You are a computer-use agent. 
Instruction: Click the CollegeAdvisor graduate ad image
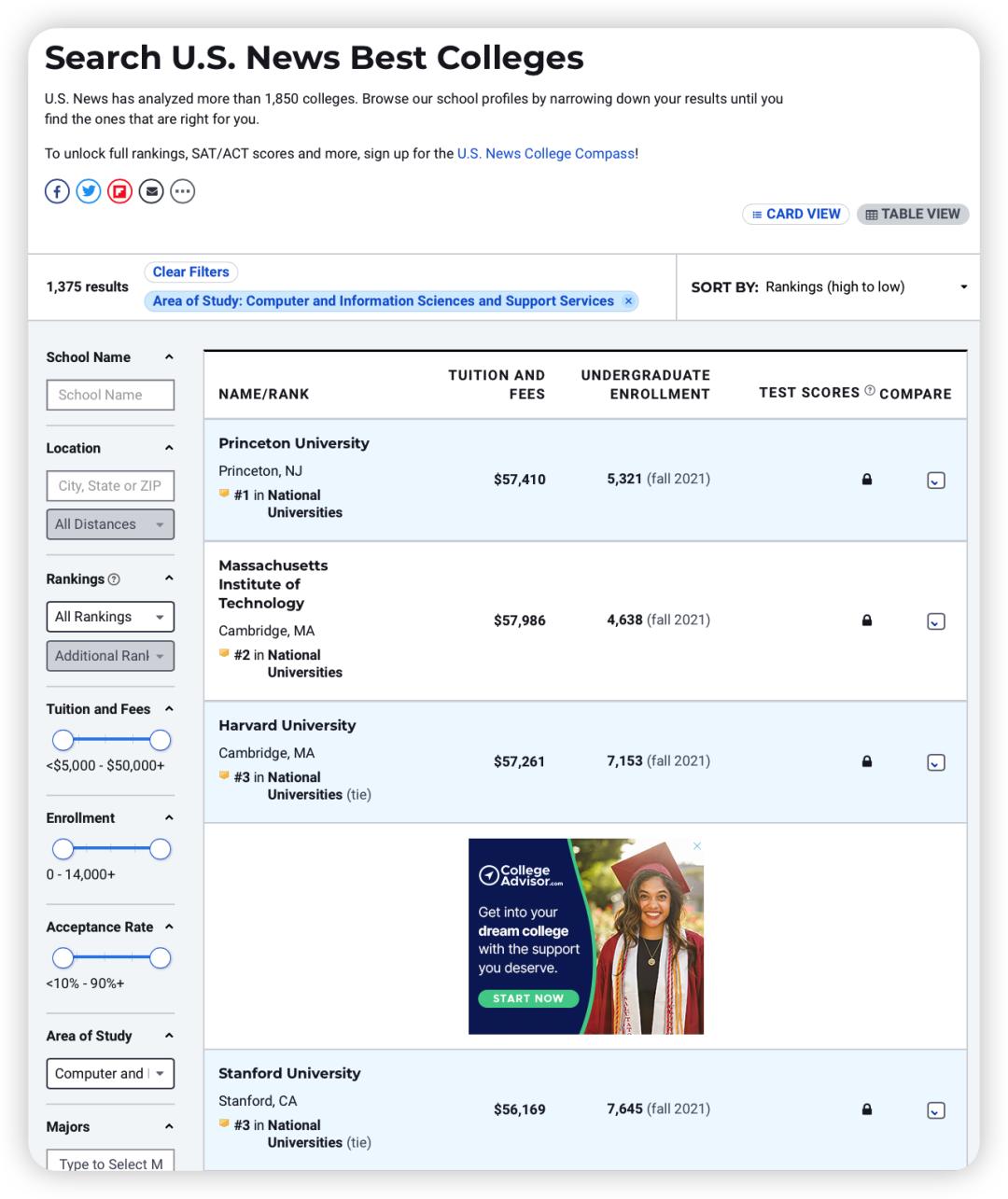[586, 936]
